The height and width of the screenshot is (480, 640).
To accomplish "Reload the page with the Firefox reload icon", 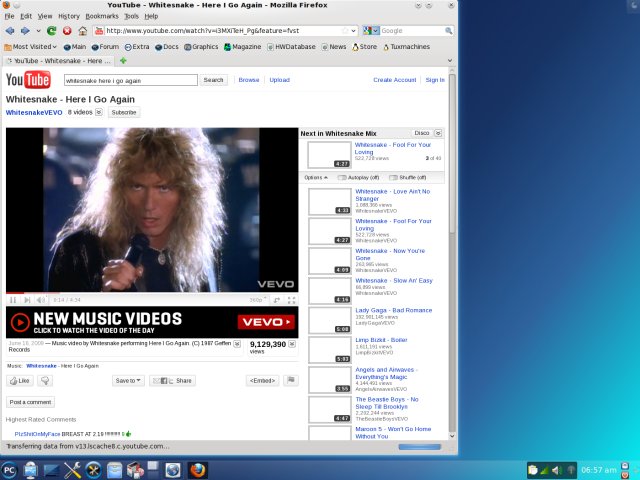I will [x=51, y=31].
